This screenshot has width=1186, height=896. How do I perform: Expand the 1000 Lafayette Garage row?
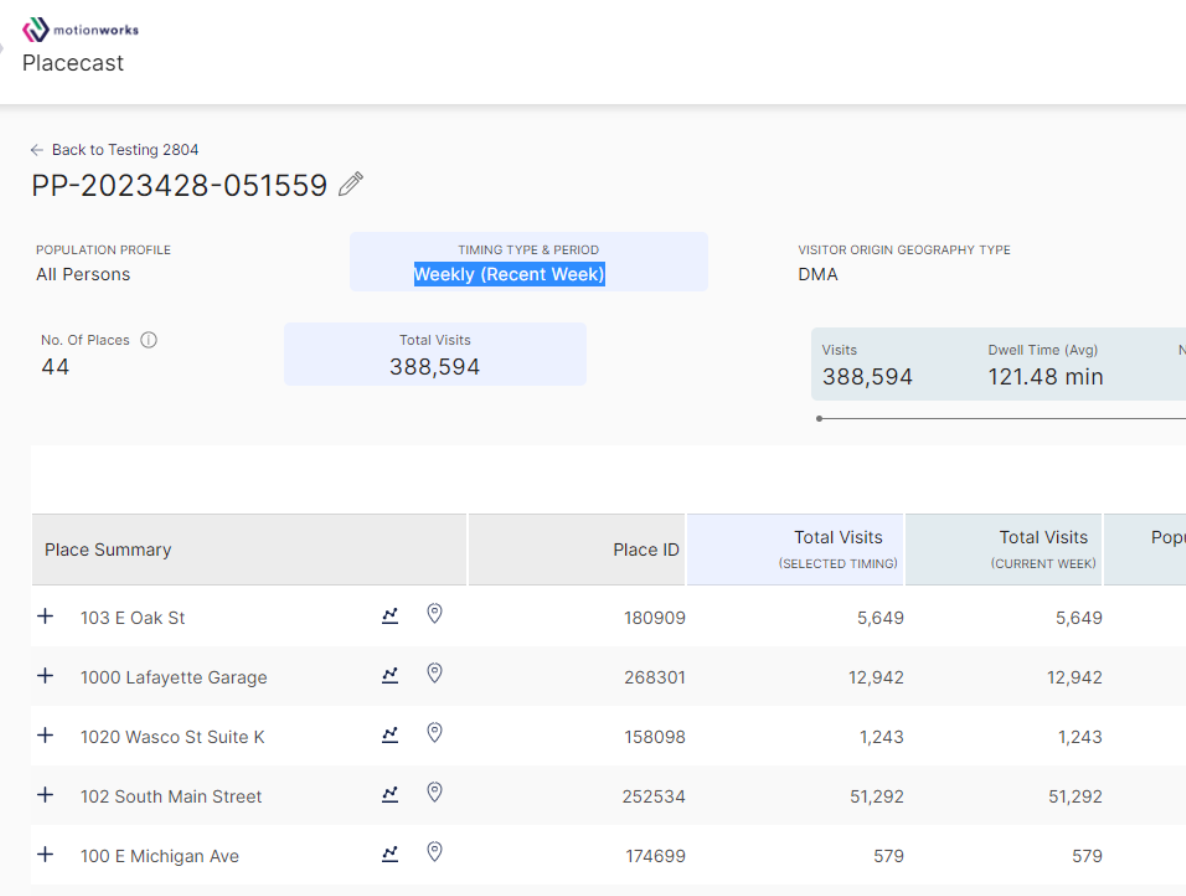pos(45,675)
